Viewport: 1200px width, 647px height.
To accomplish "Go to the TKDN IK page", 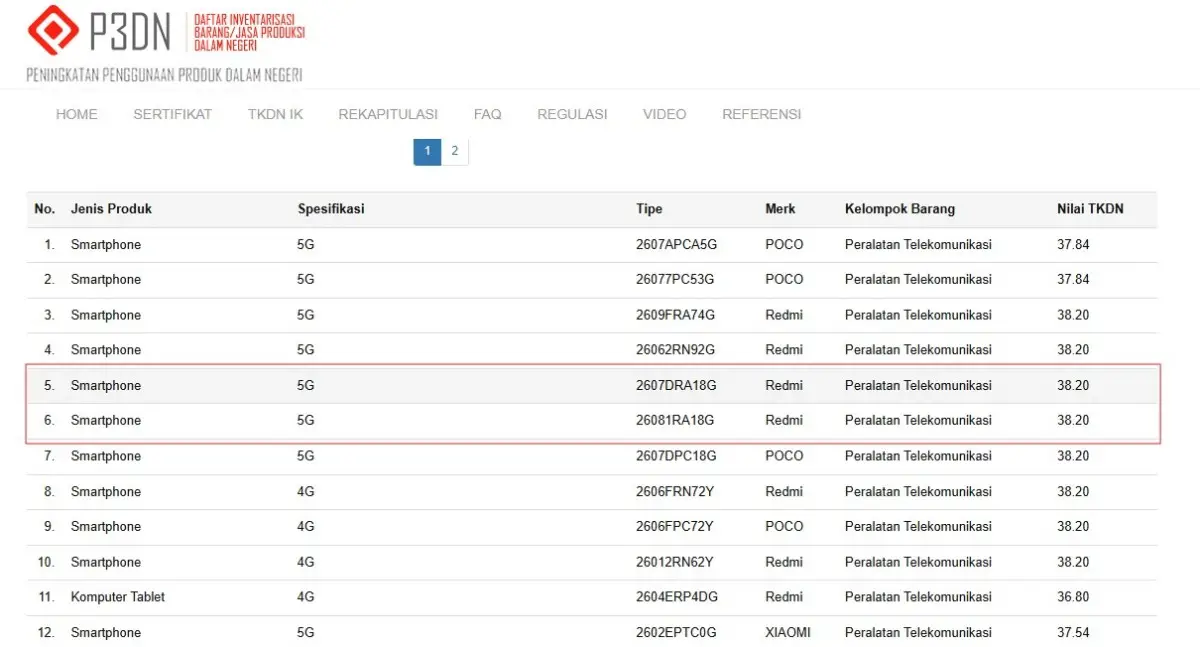I will pyautogui.click(x=275, y=114).
